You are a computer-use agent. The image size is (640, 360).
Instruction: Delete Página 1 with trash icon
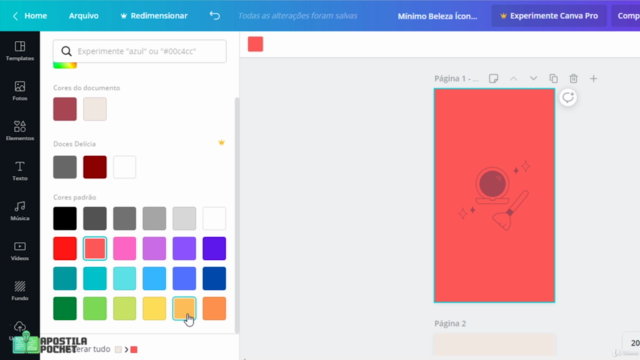tap(573, 78)
